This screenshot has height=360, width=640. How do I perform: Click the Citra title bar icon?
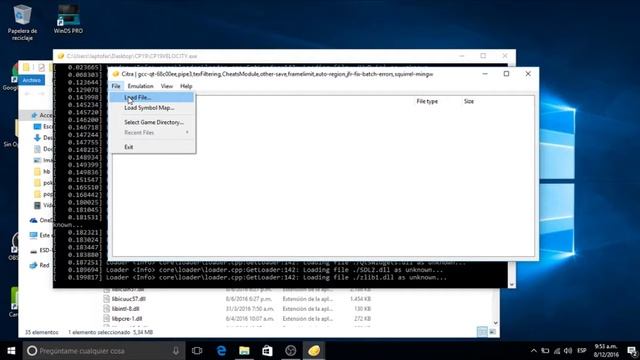116,74
